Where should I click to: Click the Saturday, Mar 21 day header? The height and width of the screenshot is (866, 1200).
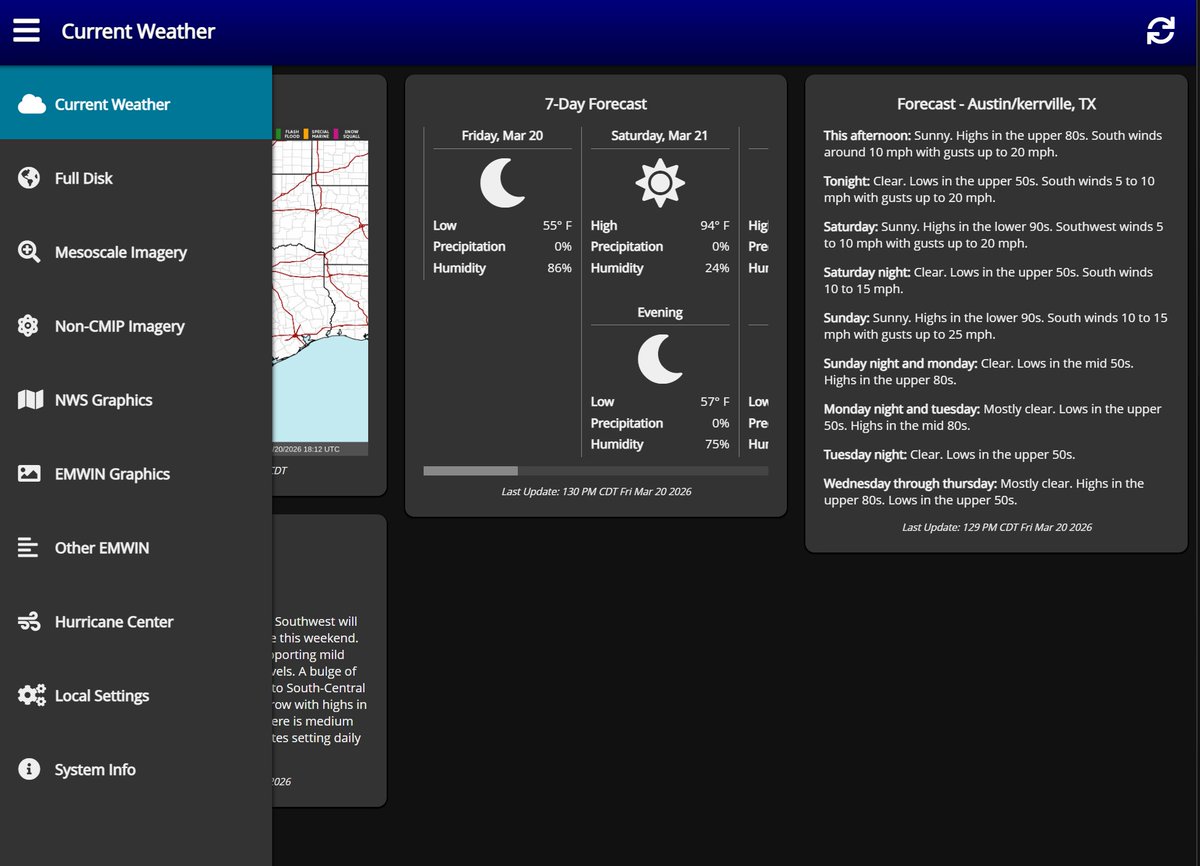click(660, 135)
